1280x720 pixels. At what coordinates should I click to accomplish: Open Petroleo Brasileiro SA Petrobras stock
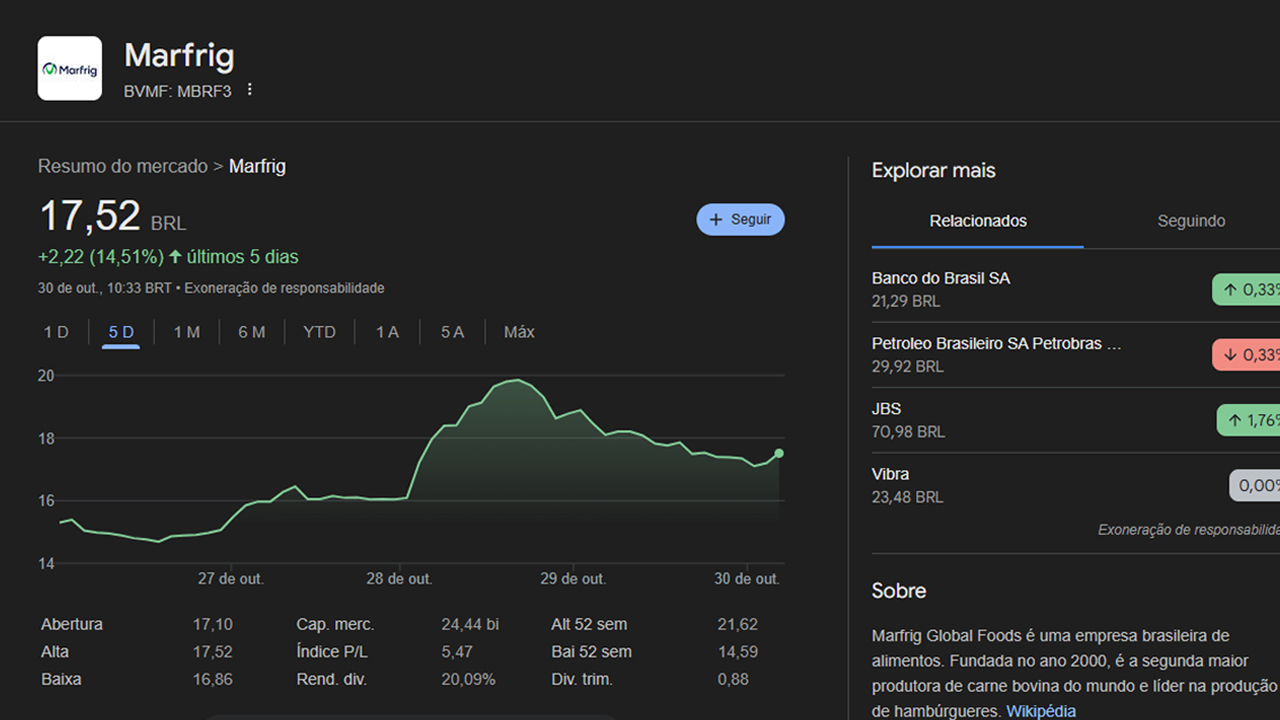(996, 343)
